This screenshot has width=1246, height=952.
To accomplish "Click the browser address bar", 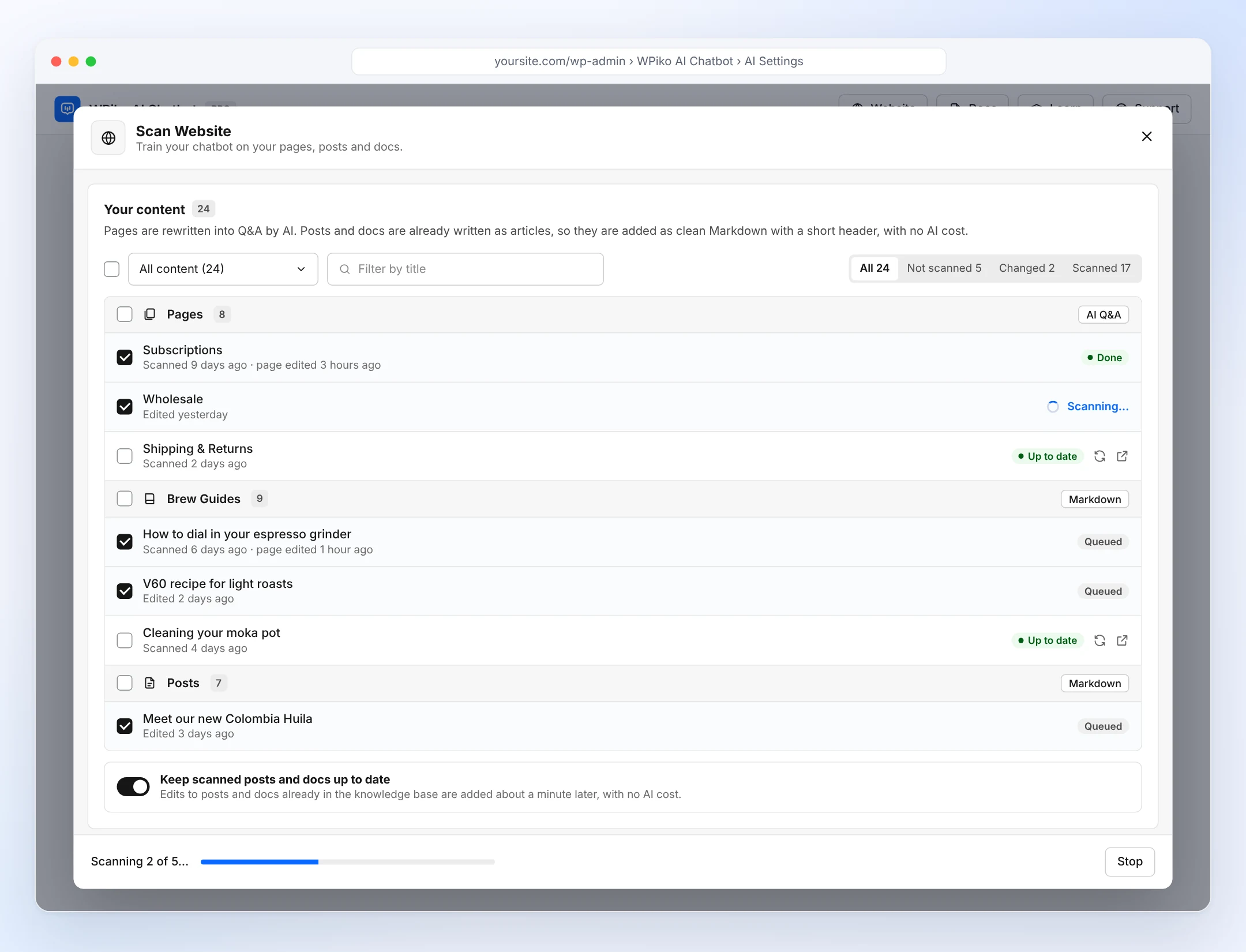I will click(648, 61).
